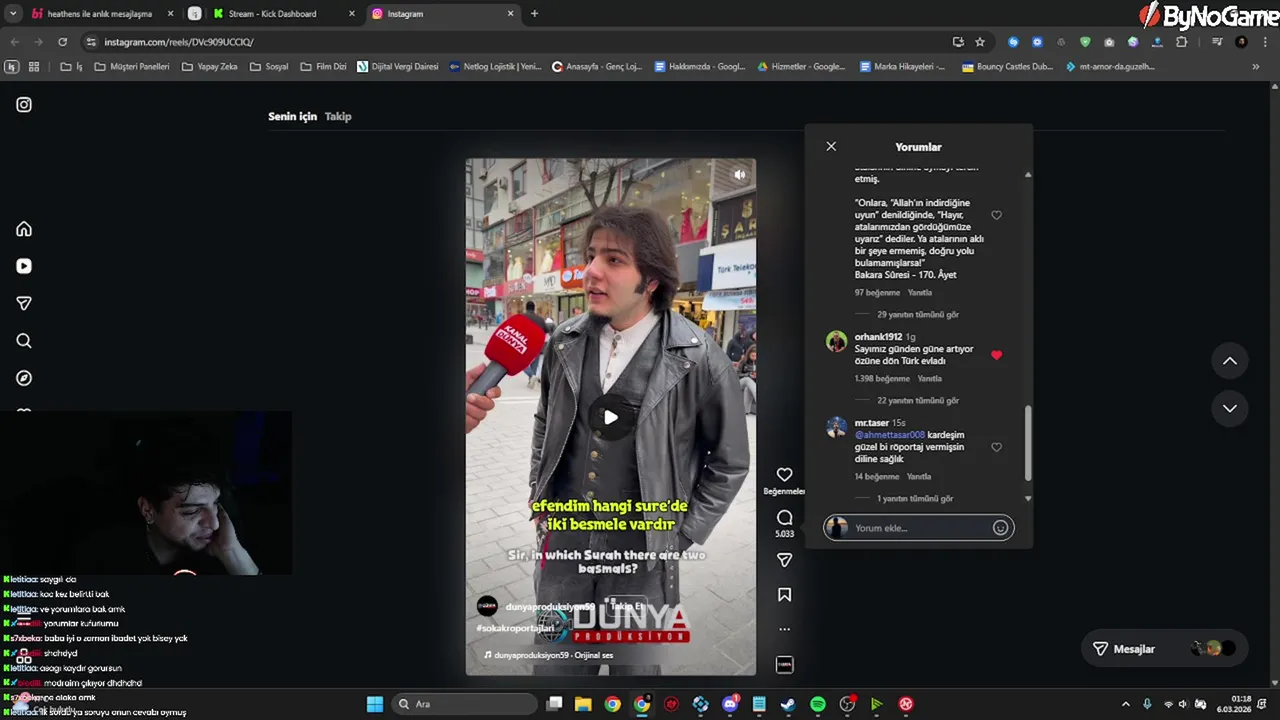This screenshot has height=720, width=1280.
Task: Close the Yorumlar comments panel
Action: pos(831,146)
